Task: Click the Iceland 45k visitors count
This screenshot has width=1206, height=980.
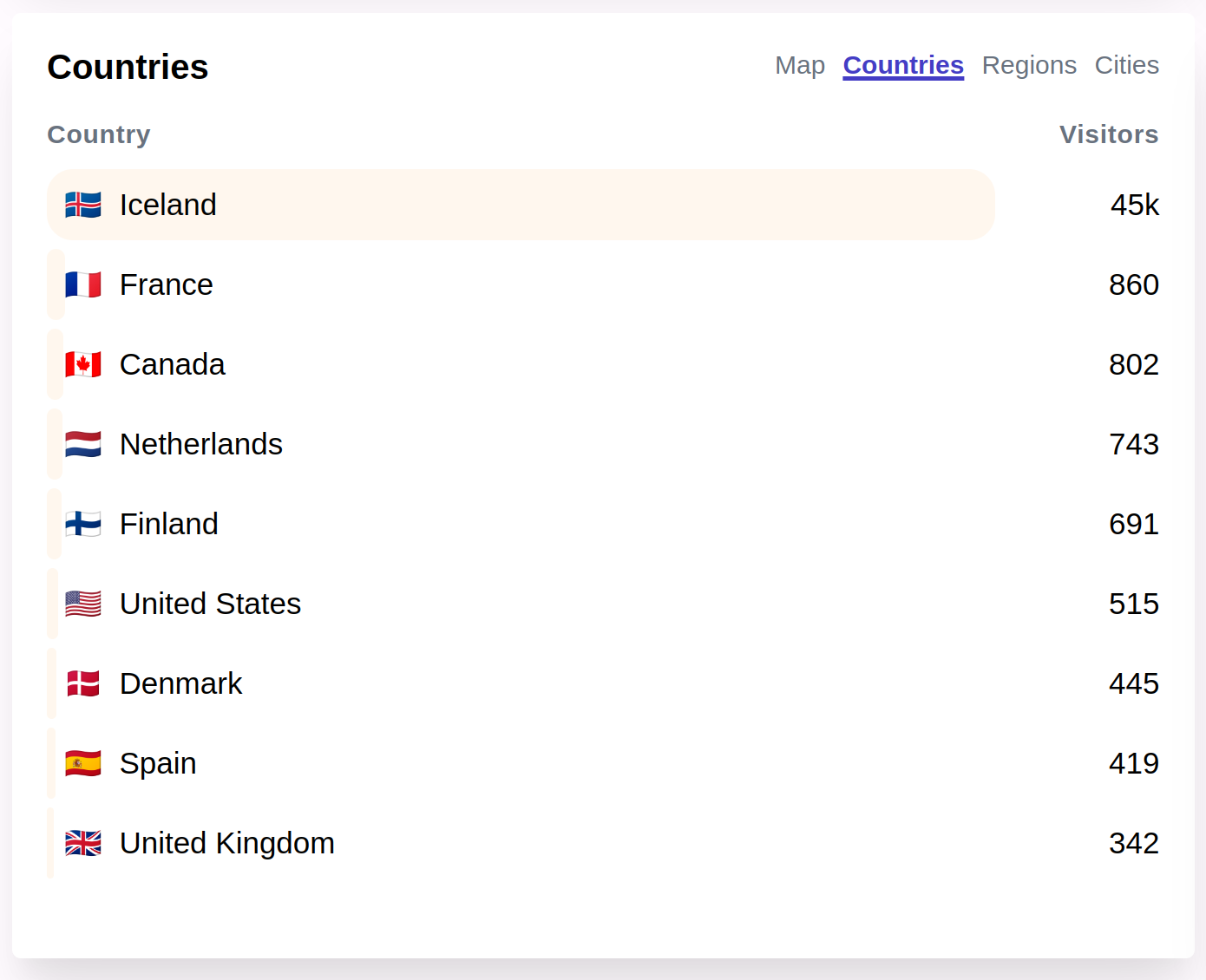Action: (1135, 205)
